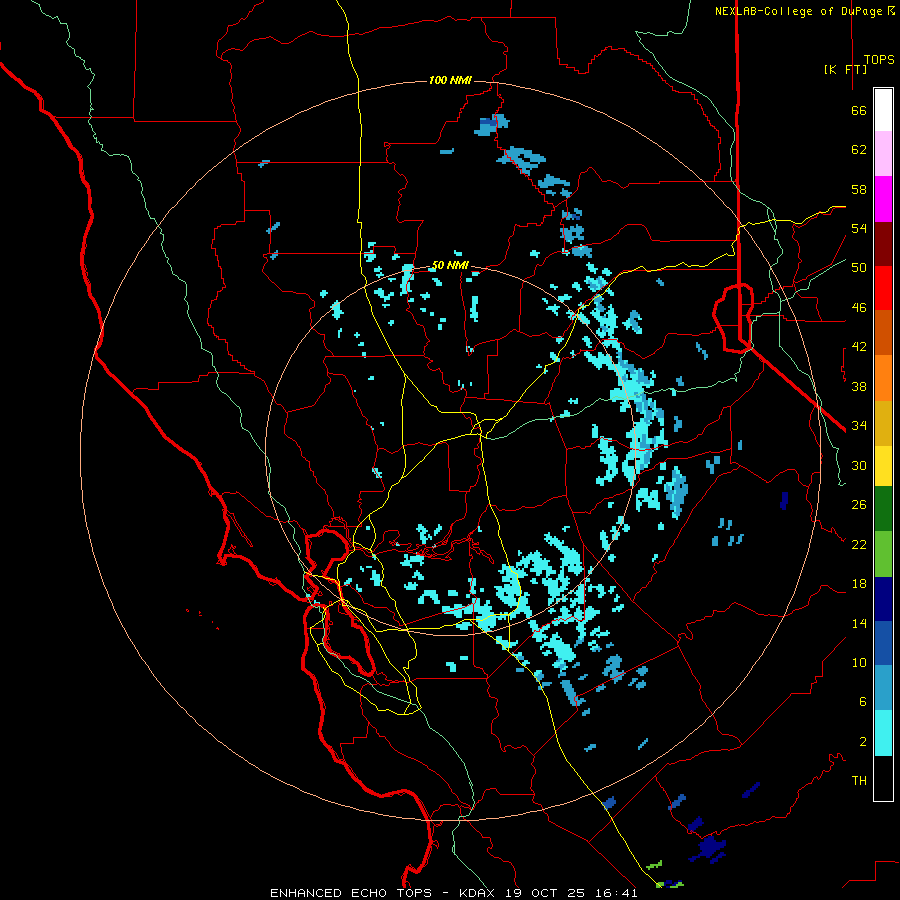Click the cyan 10 legend swatch
The width and height of the screenshot is (900, 900).
(883, 733)
